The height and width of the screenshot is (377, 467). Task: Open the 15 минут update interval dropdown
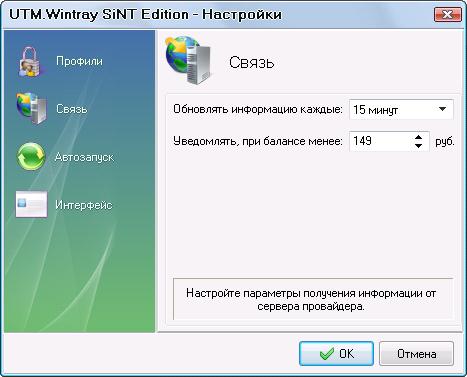pyautogui.click(x=401, y=109)
